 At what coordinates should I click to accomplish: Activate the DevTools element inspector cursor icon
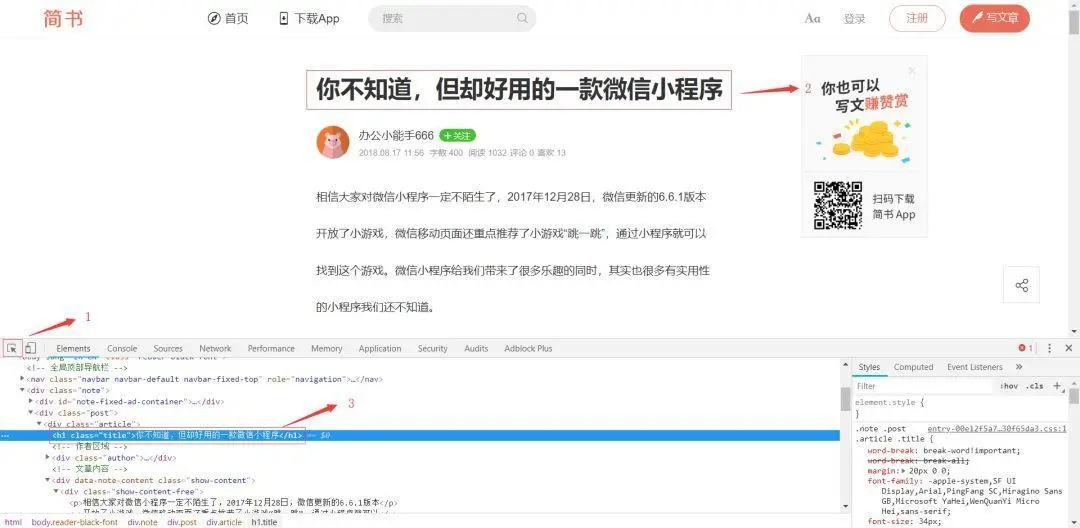[12, 348]
